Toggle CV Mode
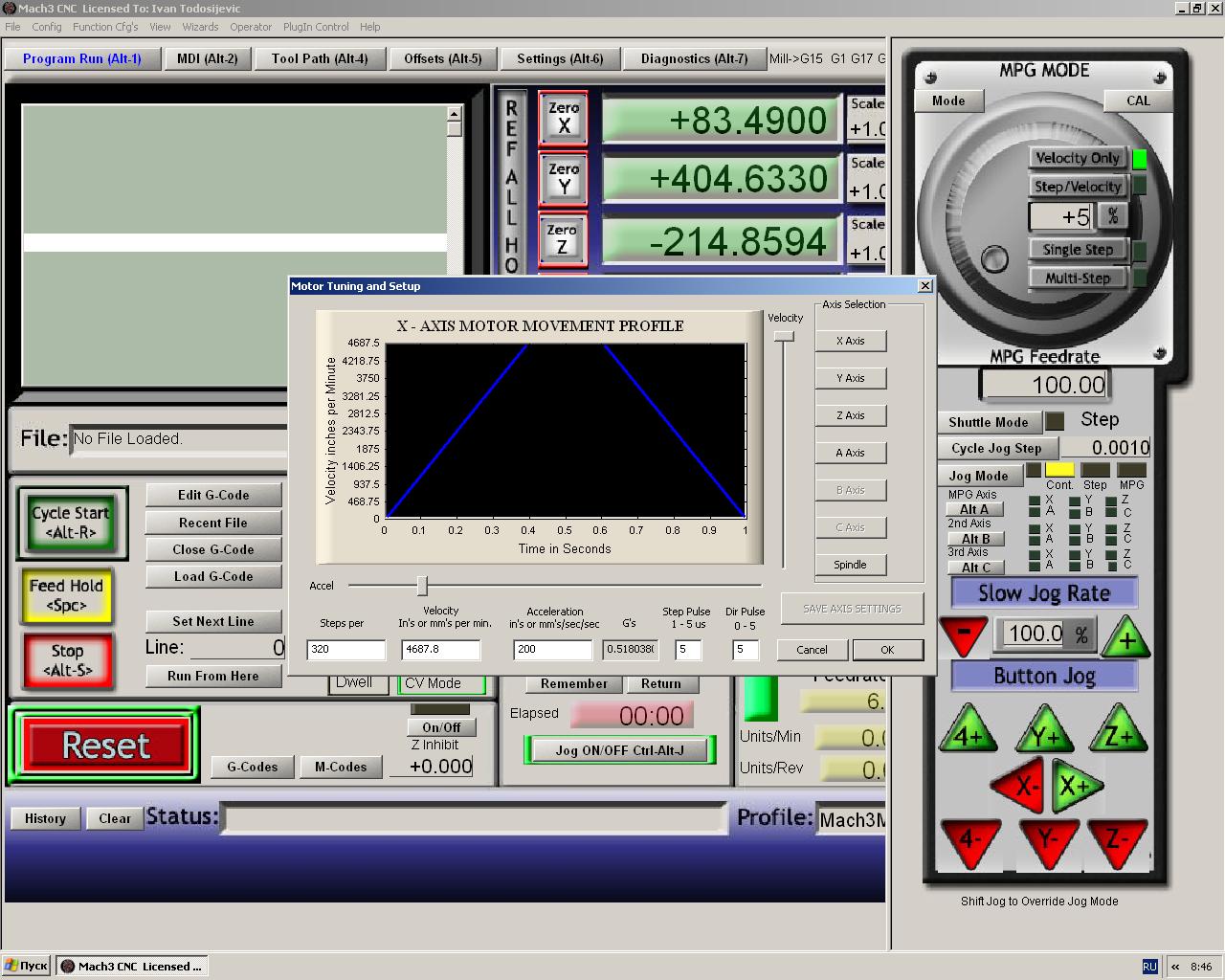Screen dimensions: 1225x980 (441, 683)
